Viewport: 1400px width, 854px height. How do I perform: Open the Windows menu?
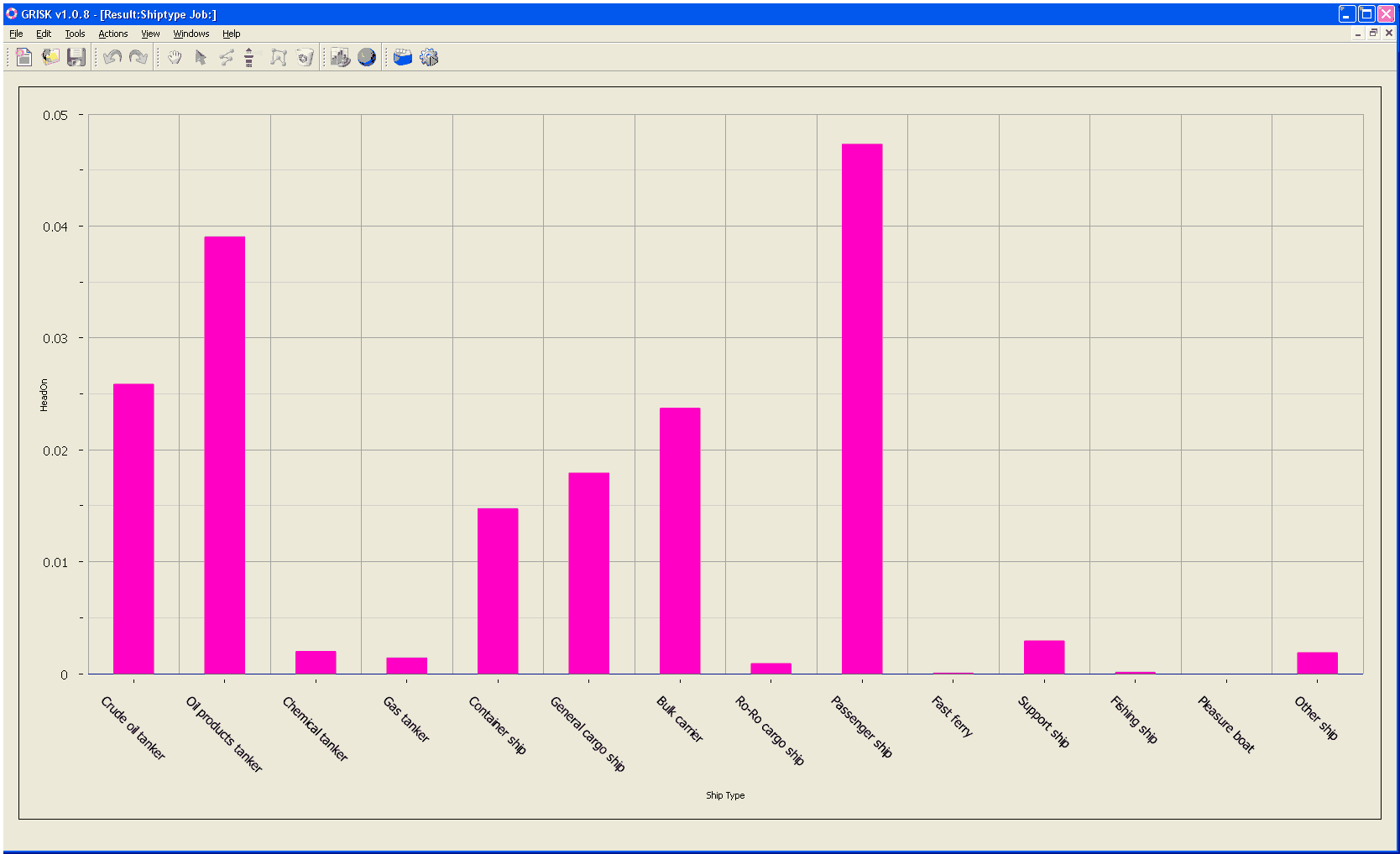click(191, 34)
